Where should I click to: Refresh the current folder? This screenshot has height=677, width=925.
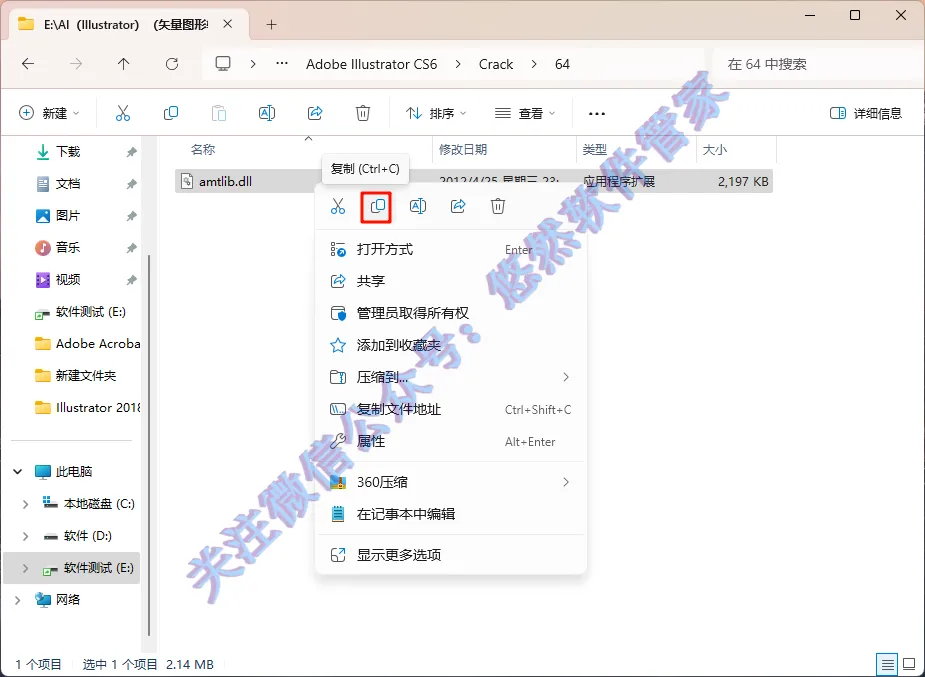172,64
